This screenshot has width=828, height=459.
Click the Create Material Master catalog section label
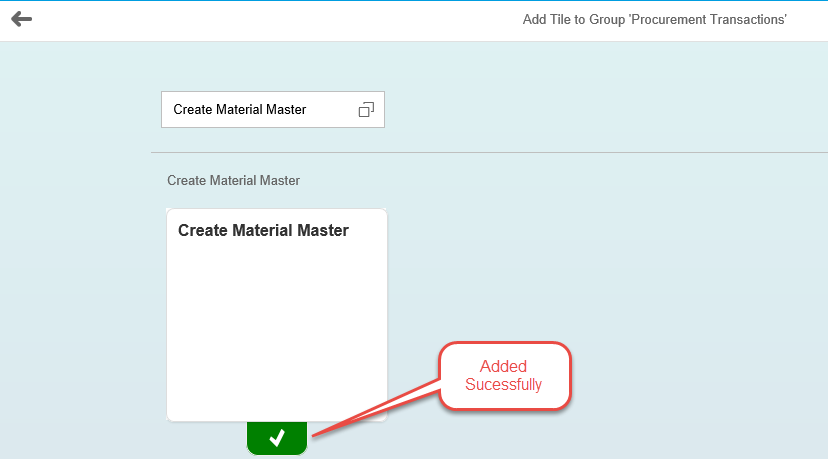[x=233, y=181]
